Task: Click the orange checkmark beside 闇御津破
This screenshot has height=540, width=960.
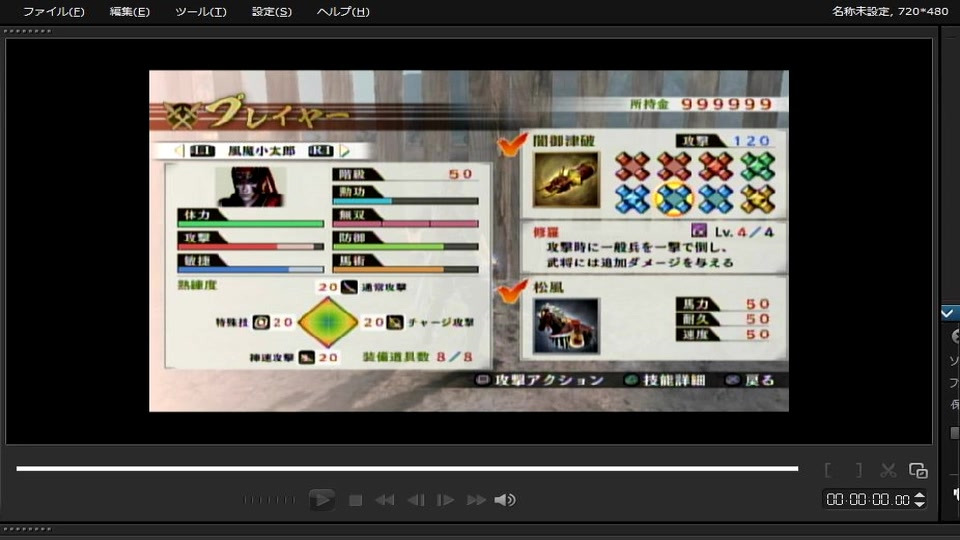Action: tap(512, 144)
